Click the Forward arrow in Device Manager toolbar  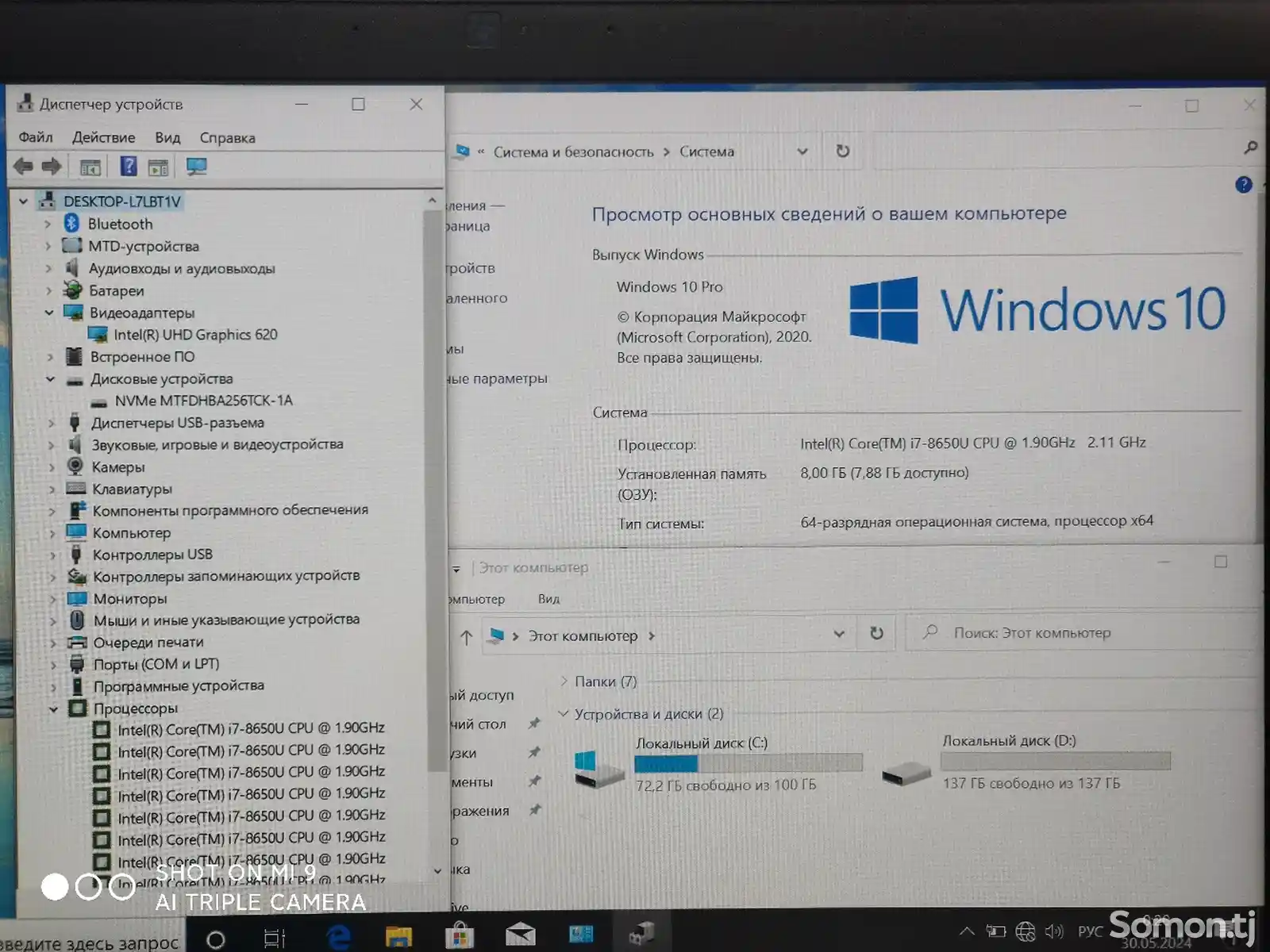point(52,167)
